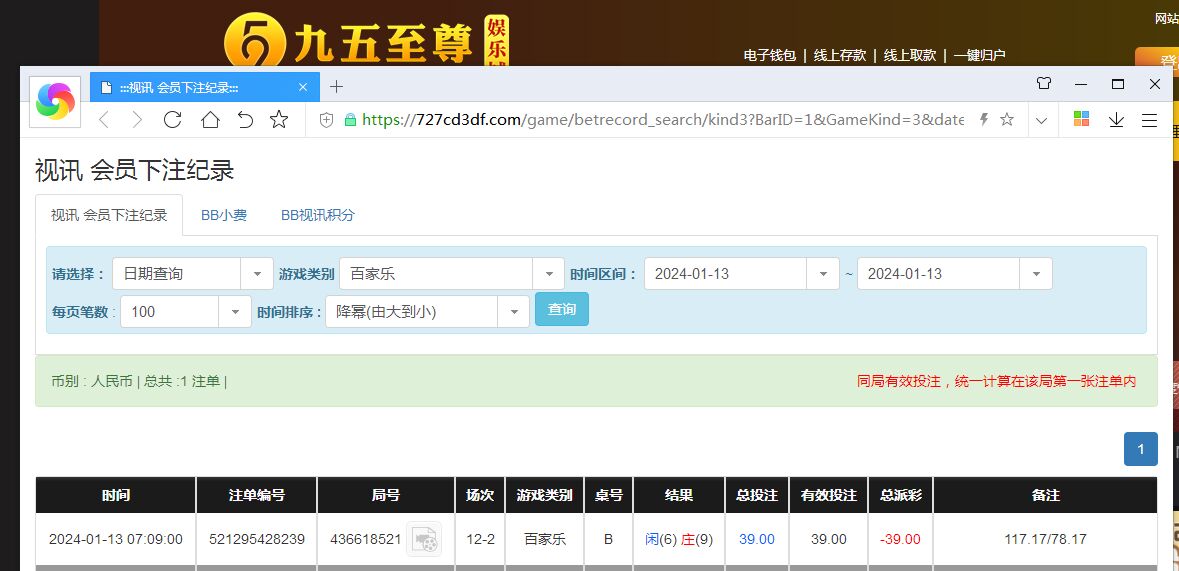Open a new browser tab

tap(336, 86)
